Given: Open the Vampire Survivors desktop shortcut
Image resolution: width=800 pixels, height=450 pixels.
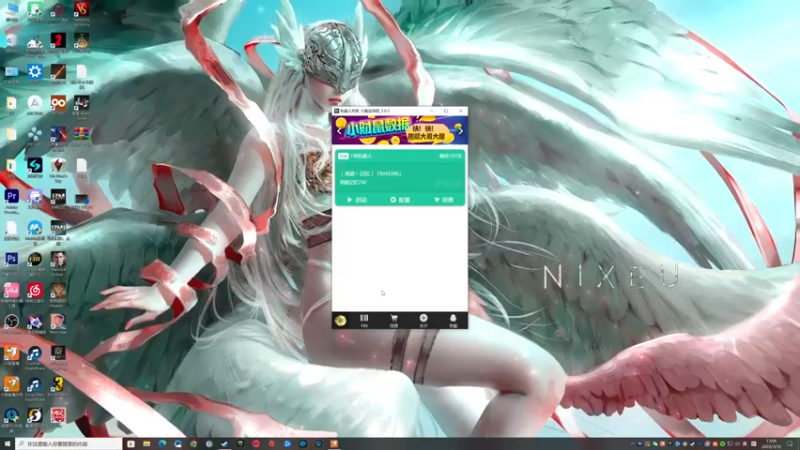Looking at the screenshot, I should pos(81,12).
